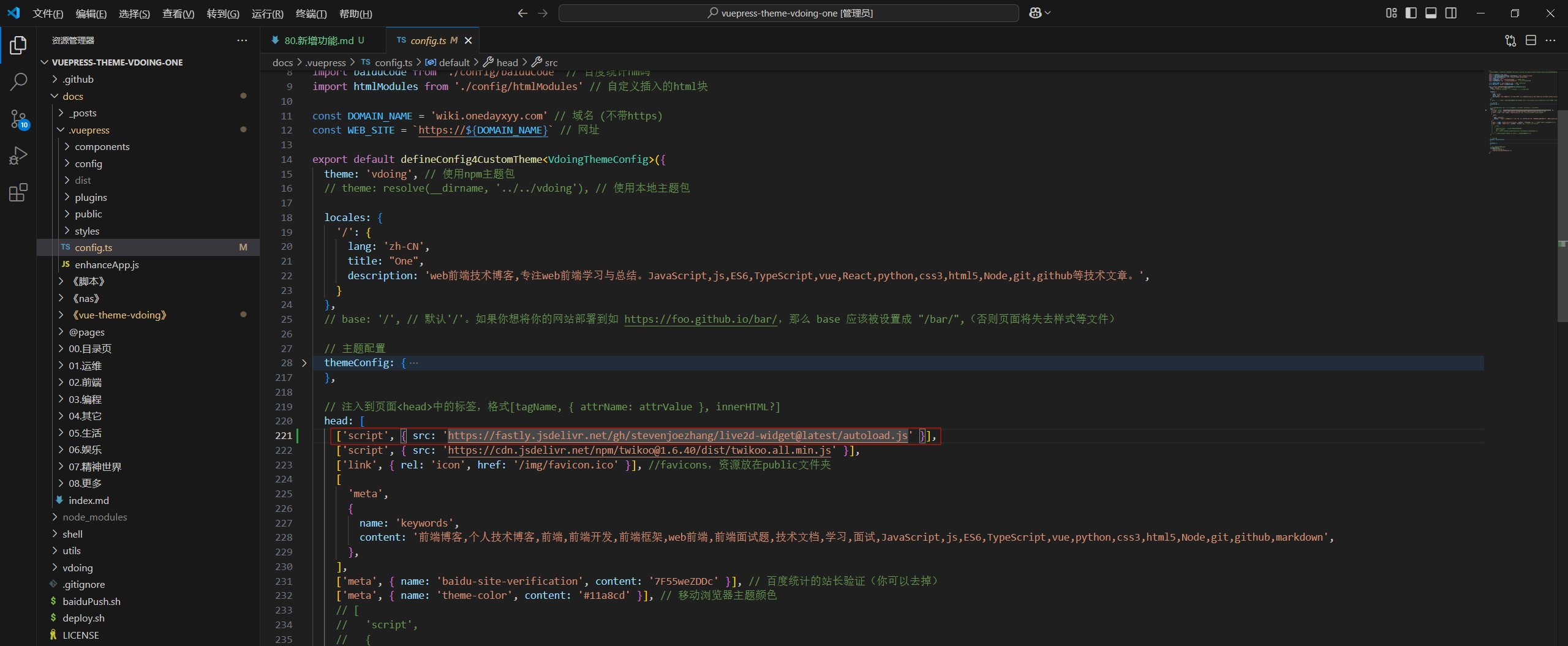The width and height of the screenshot is (1568, 646).
Task: Unfold the collapsed themeConfig block
Action: [304, 363]
